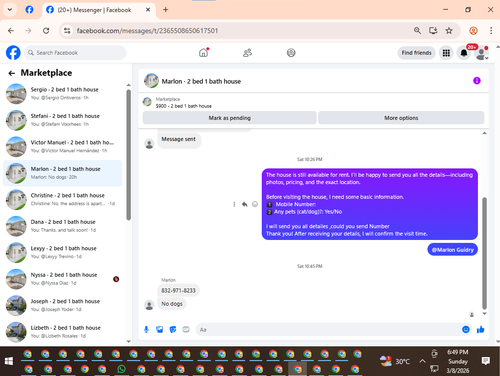Open the Chrome profile icon

click(473, 31)
